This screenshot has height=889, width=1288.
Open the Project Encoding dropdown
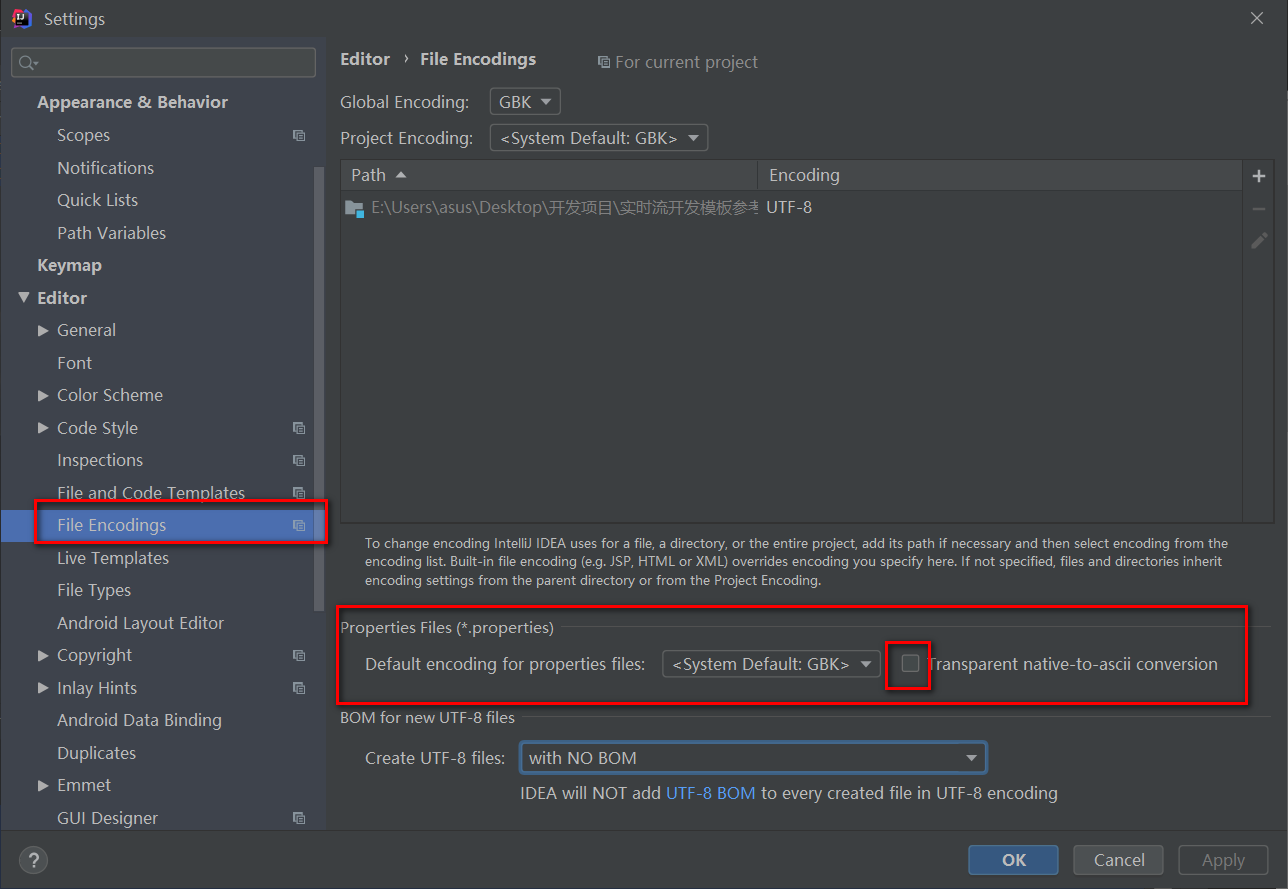point(599,138)
